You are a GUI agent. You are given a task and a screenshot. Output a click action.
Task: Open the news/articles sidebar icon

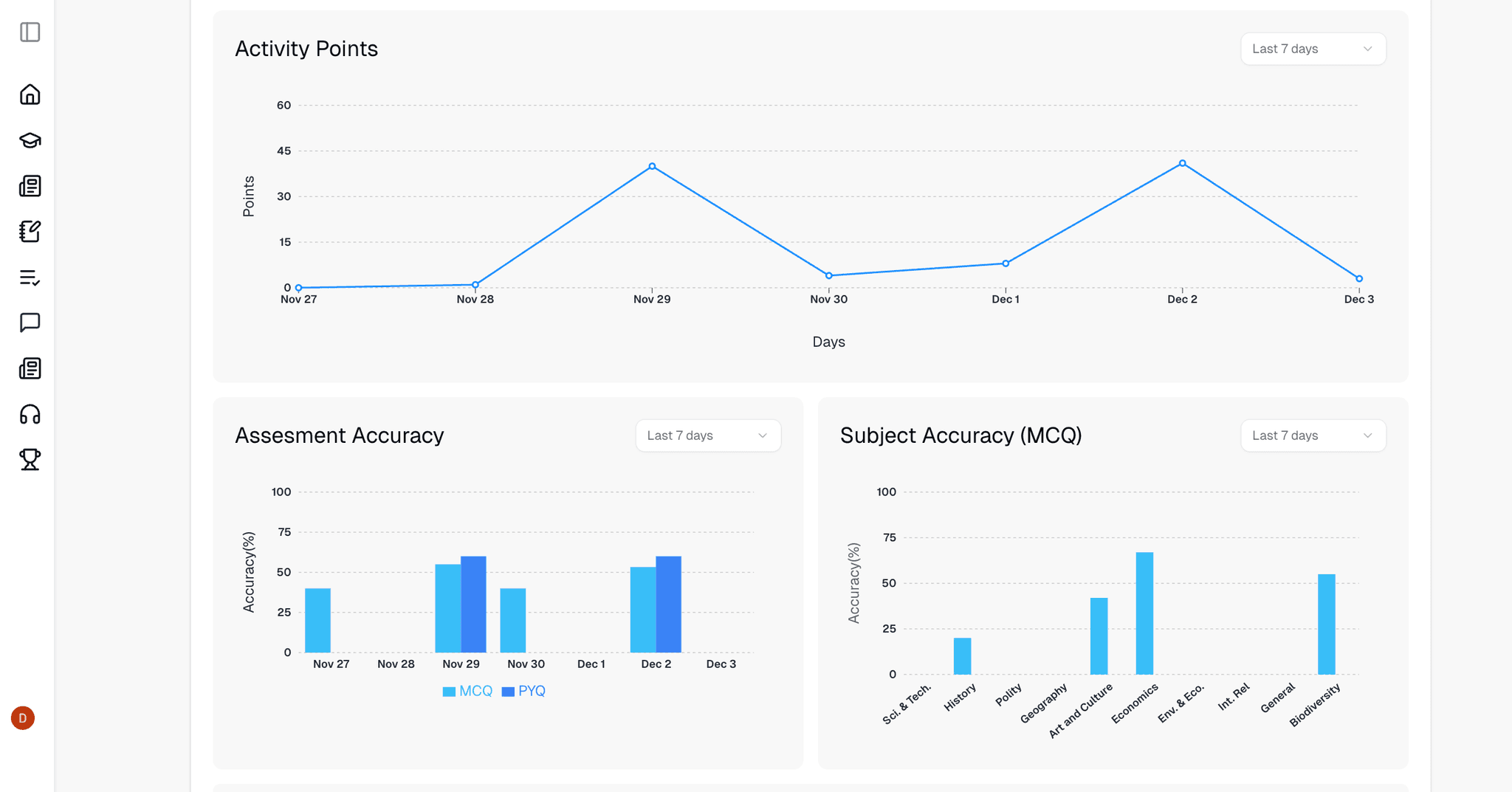[x=30, y=186]
